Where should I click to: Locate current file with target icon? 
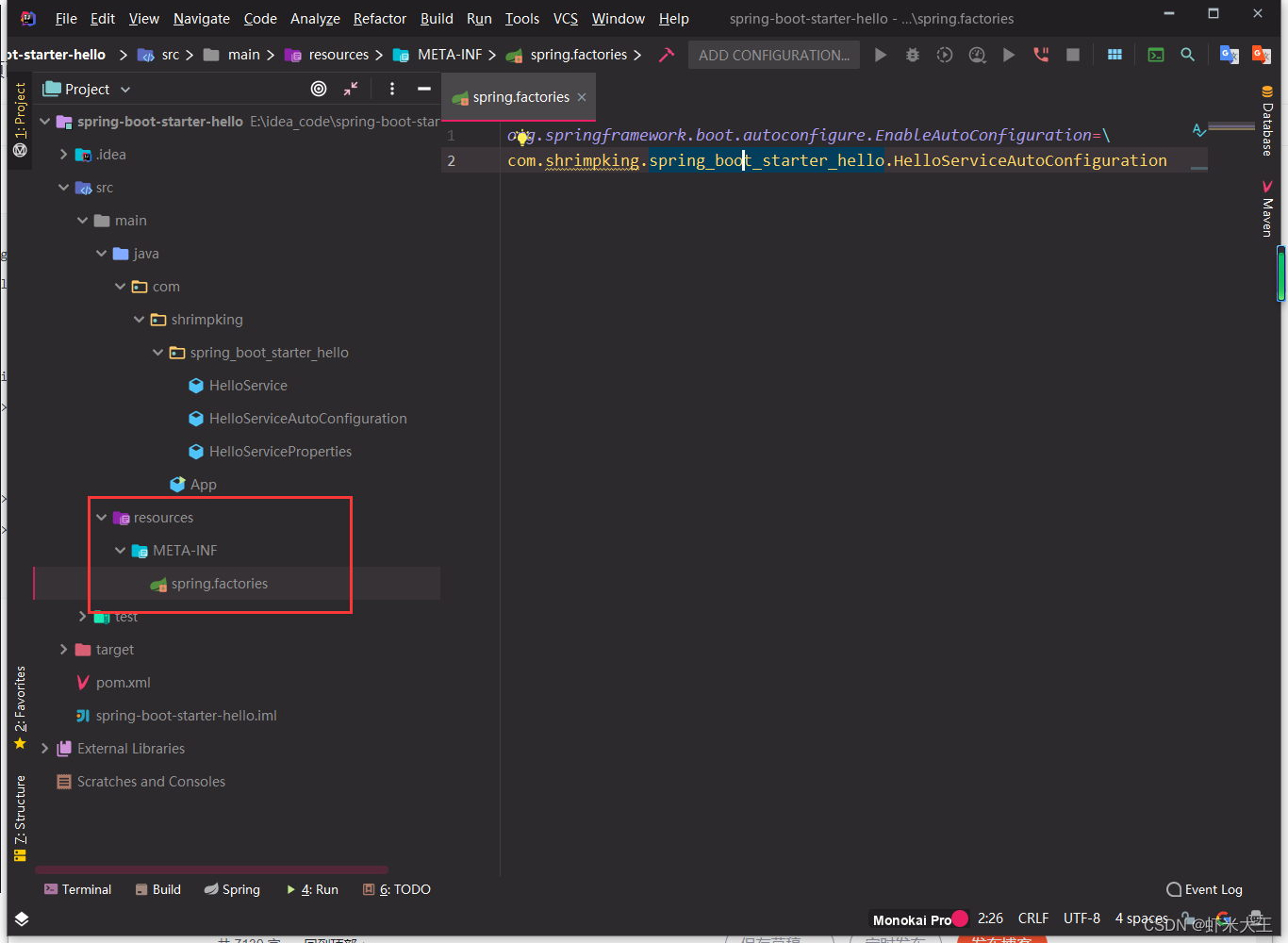[319, 89]
